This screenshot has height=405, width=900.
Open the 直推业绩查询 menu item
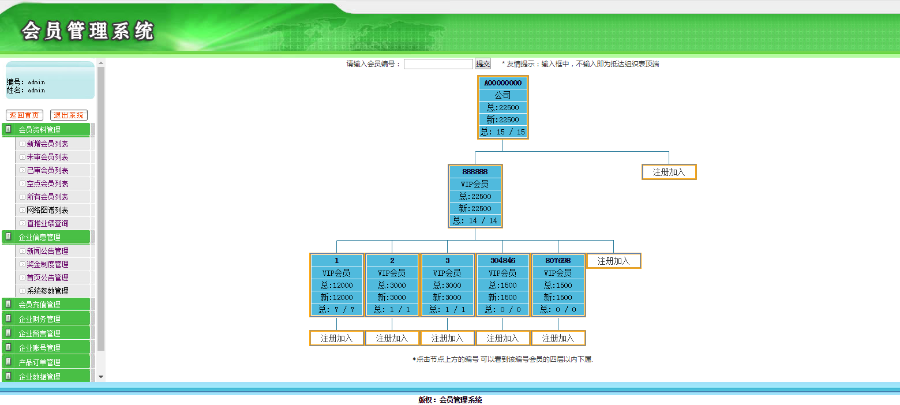click(47, 223)
